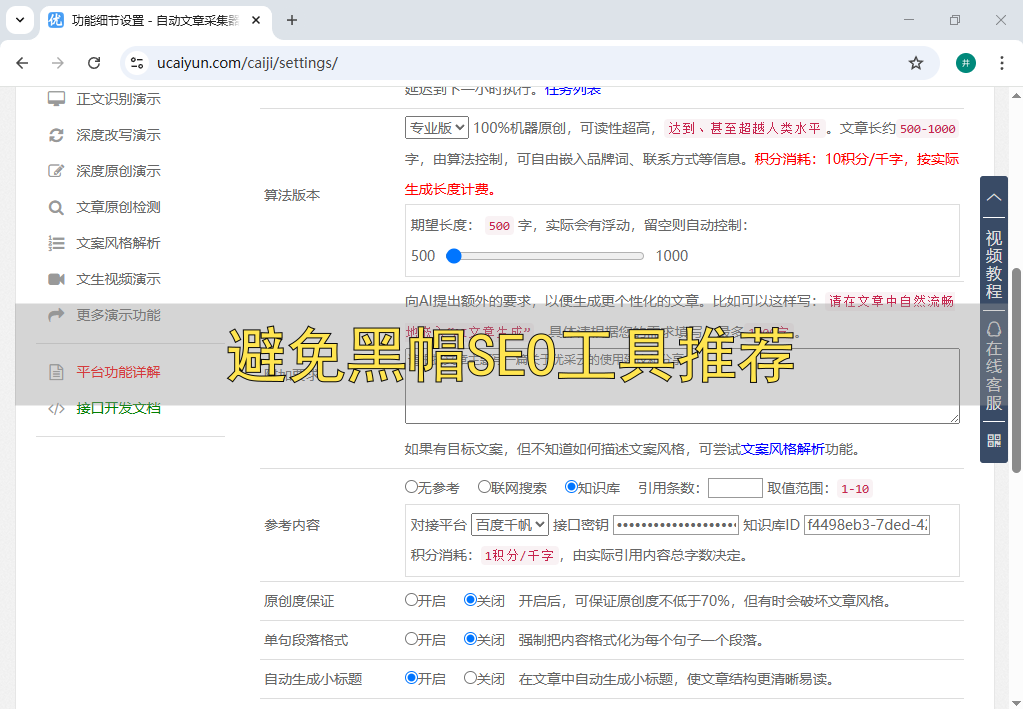Bookmark this page with star icon
Viewport: 1023px width, 709px height.
(x=916, y=63)
